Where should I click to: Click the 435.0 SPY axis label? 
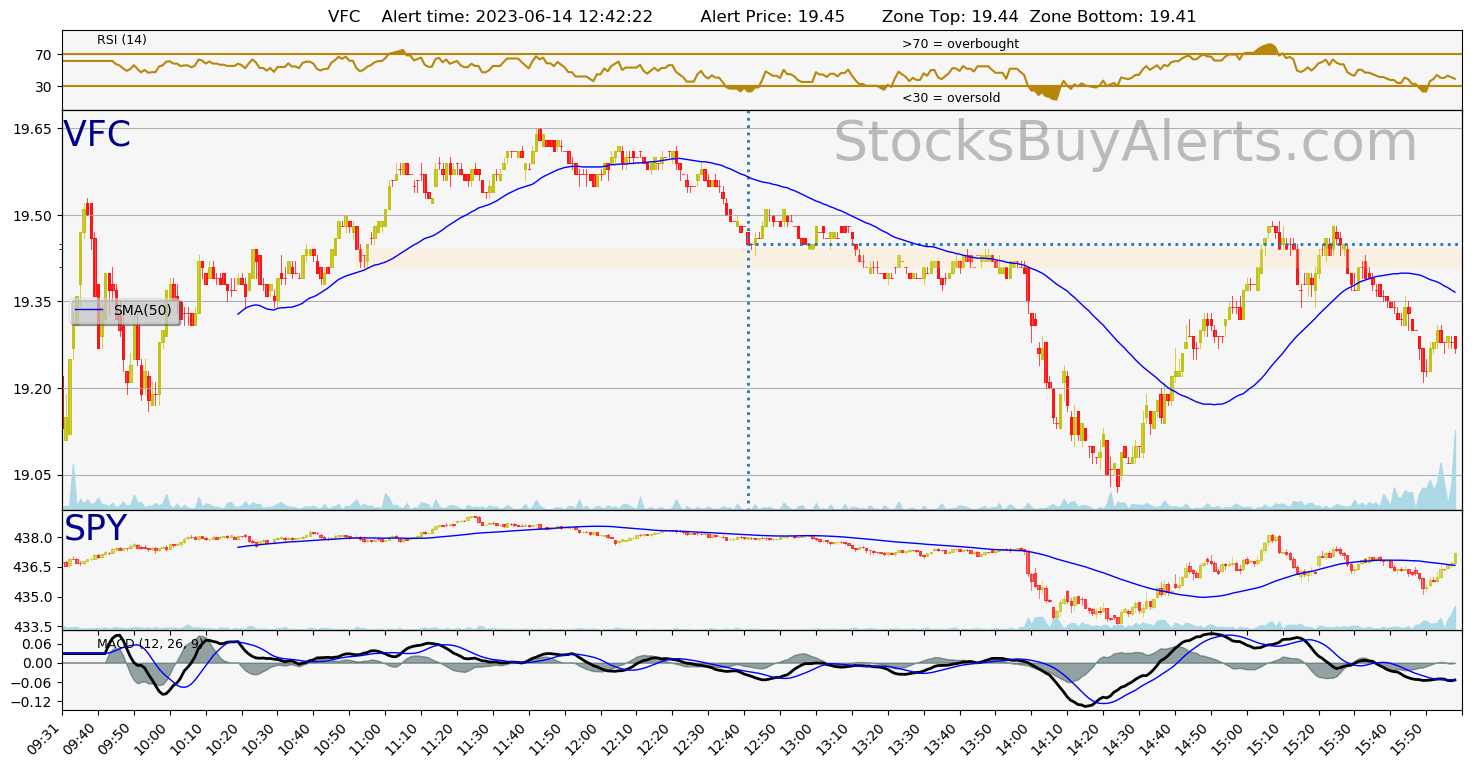(33, 597)
